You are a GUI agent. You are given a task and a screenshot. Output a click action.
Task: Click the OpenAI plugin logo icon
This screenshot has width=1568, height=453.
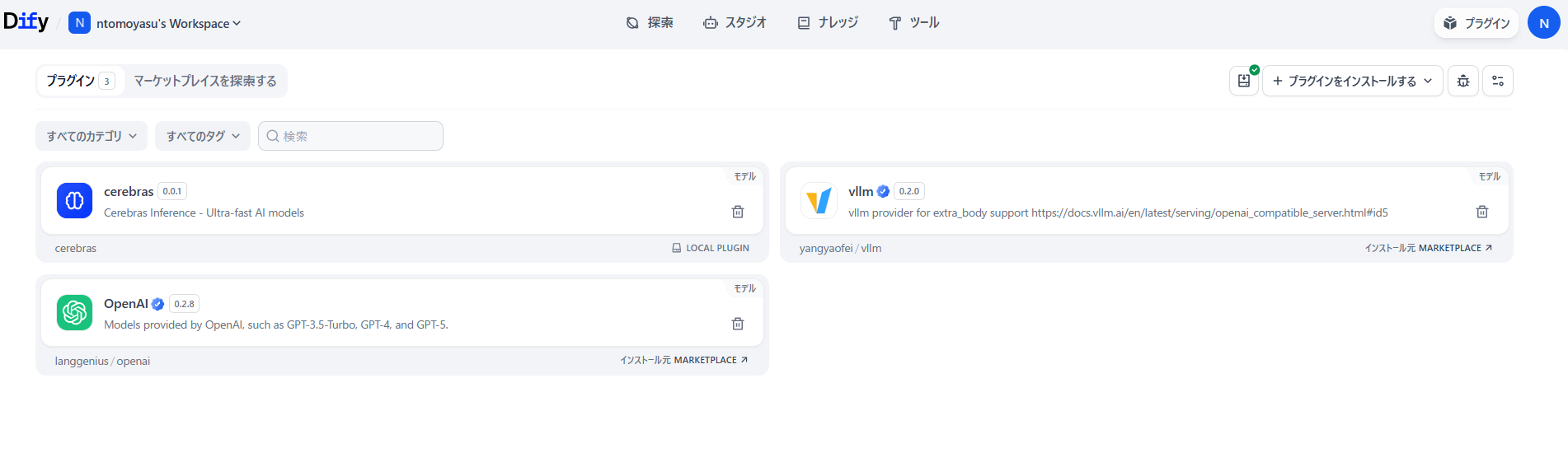point(74,313)
